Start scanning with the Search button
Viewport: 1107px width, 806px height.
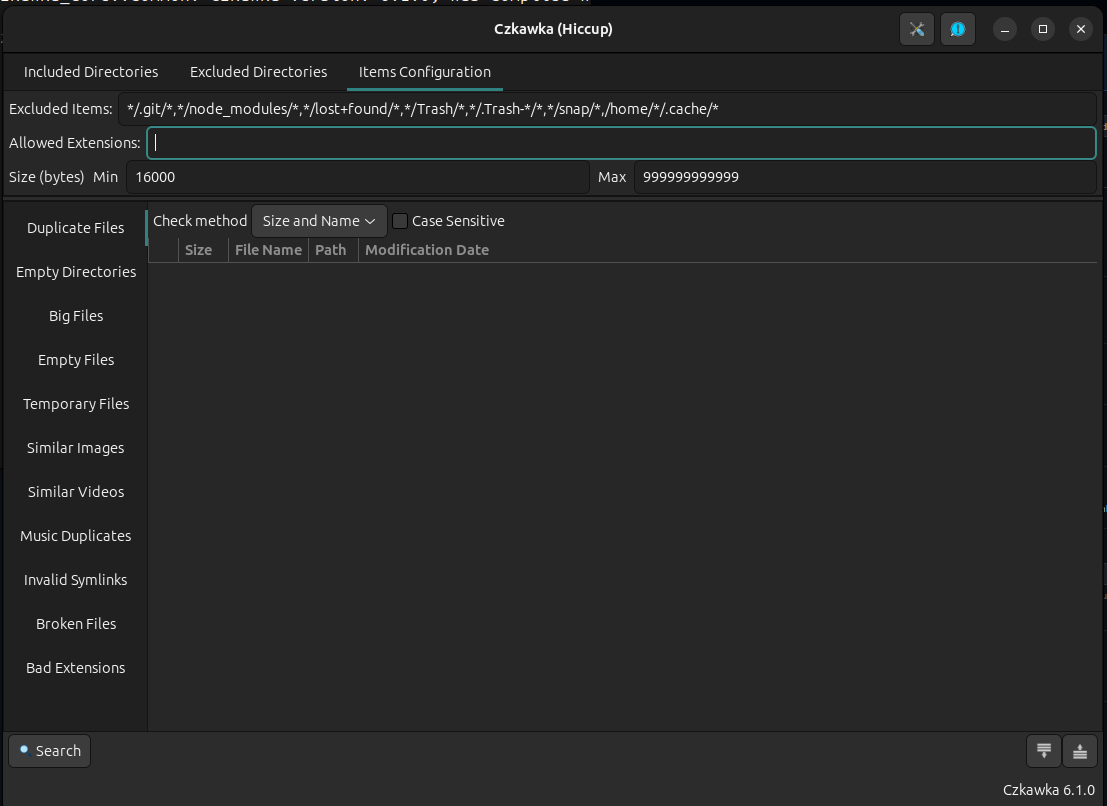48,750
